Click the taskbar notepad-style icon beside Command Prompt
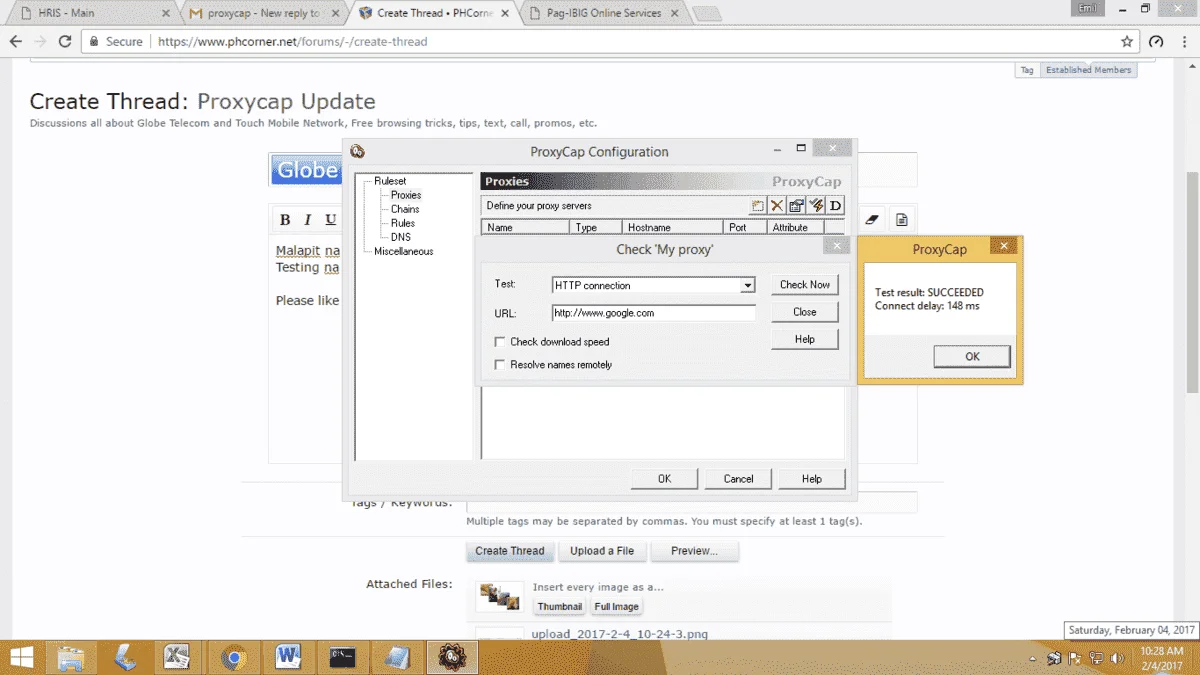The width and height of the screenshot is (1200, 675). coord(397,657)
